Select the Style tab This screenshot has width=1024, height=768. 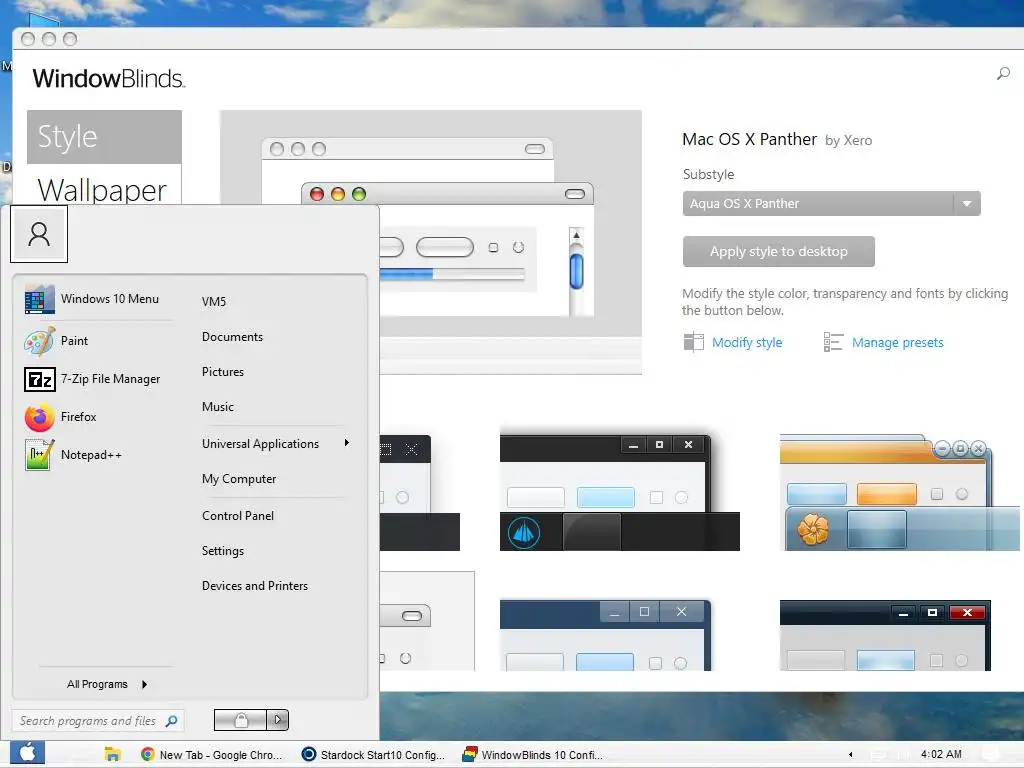[x=104, y=136]
